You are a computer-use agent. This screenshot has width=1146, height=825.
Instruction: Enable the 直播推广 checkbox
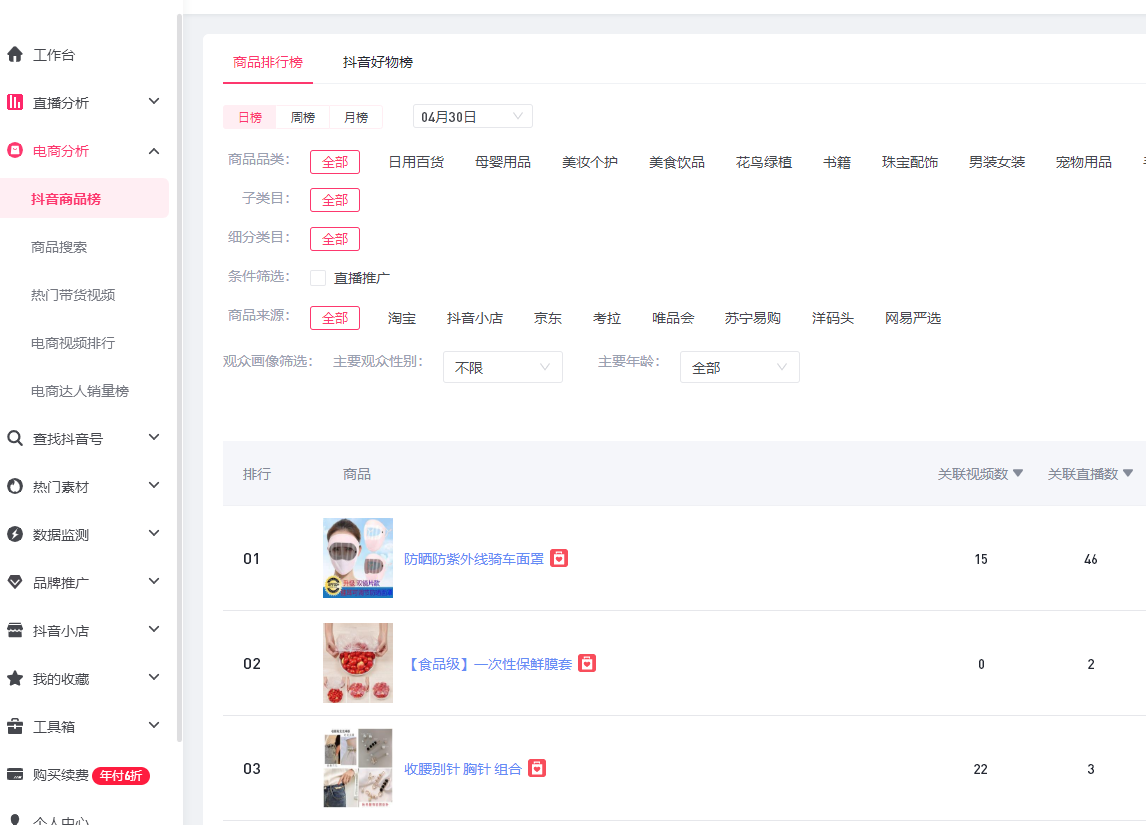[318, 278]
